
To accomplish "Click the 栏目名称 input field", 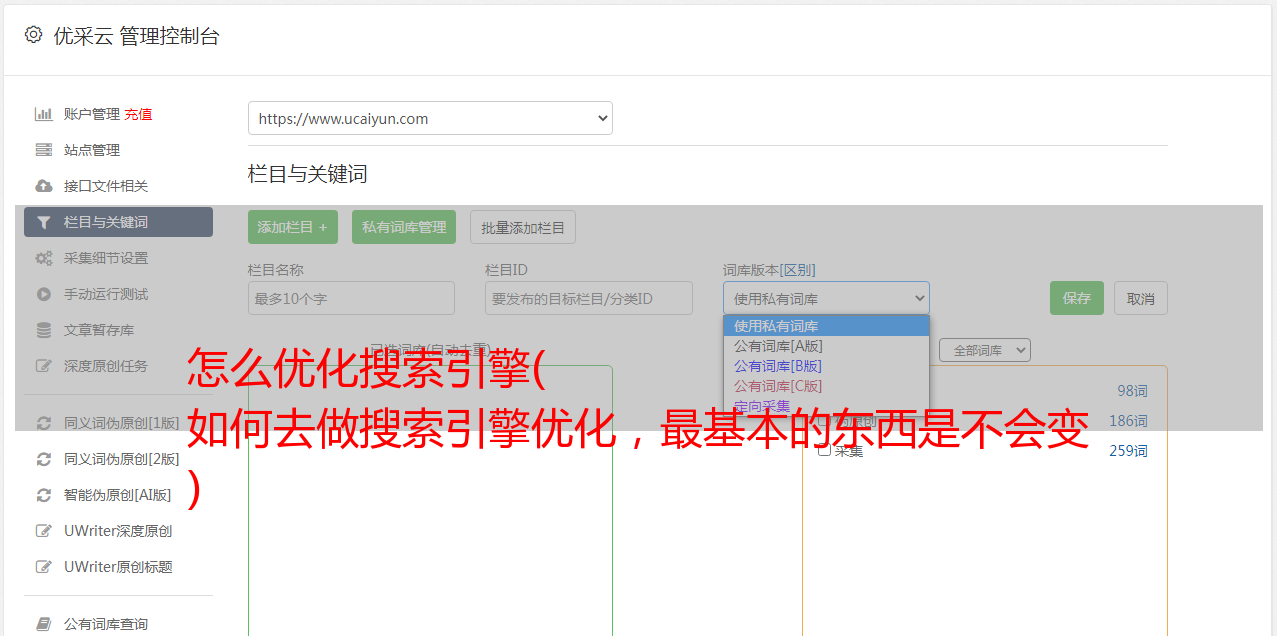I will point(351,298).
